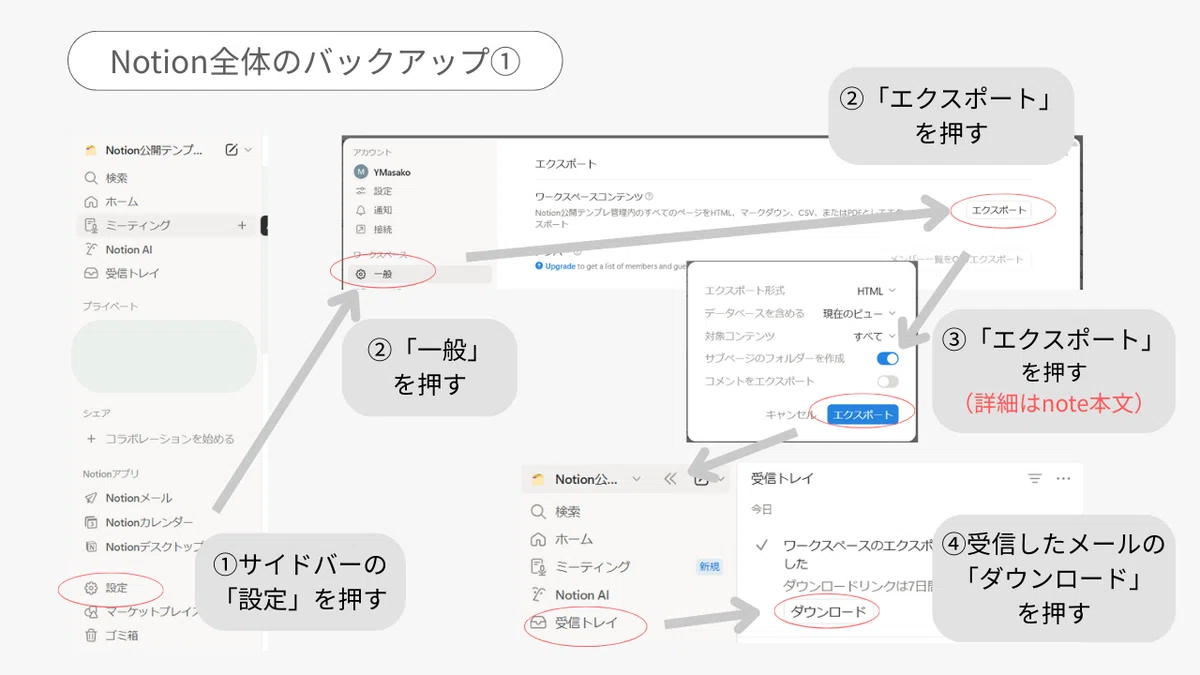Screen dimensions: 1200x675
Task: Open ゴミ箱 via the trash can icon
Action: 91,635
